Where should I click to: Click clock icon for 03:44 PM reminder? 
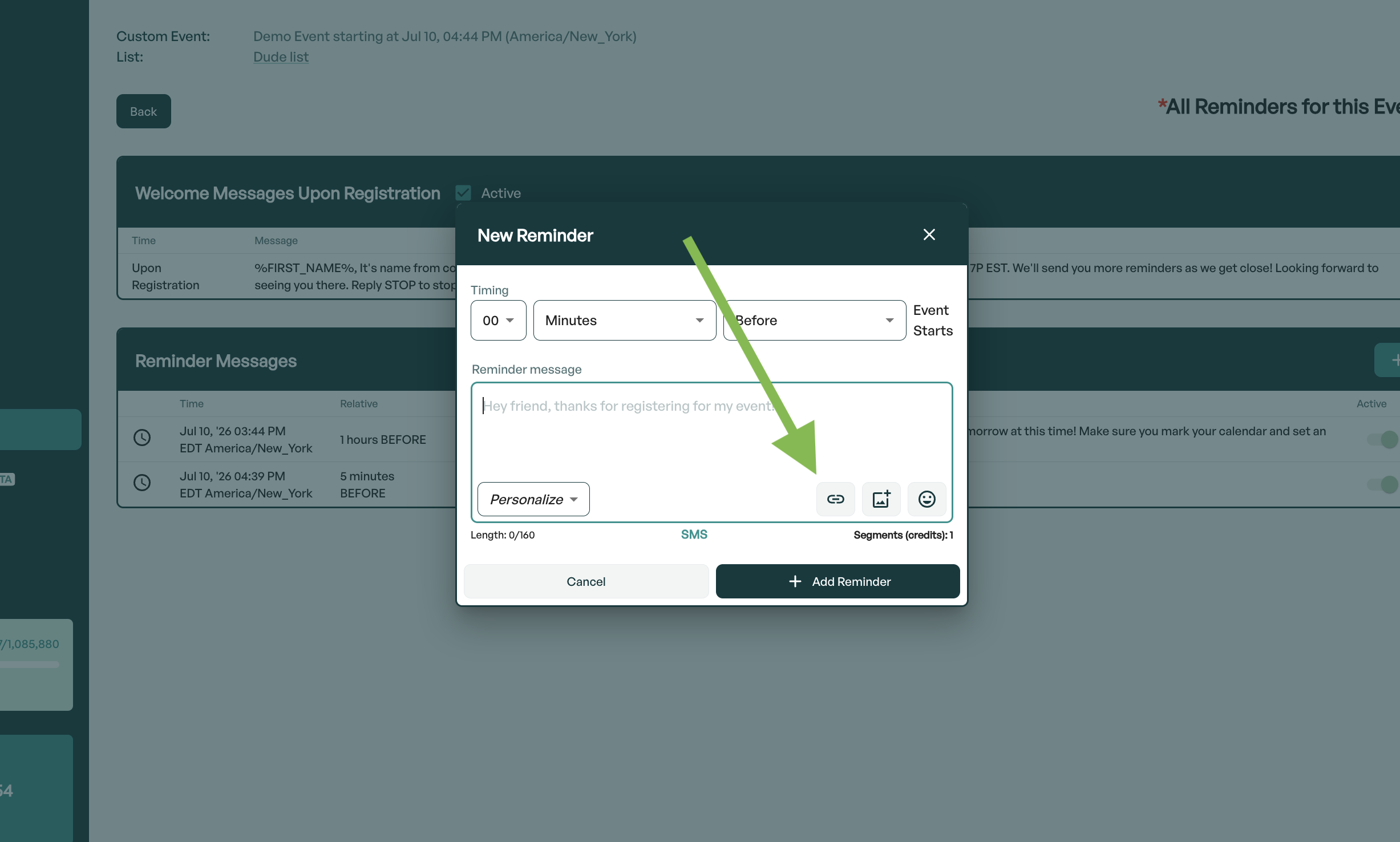click(142, 438)
